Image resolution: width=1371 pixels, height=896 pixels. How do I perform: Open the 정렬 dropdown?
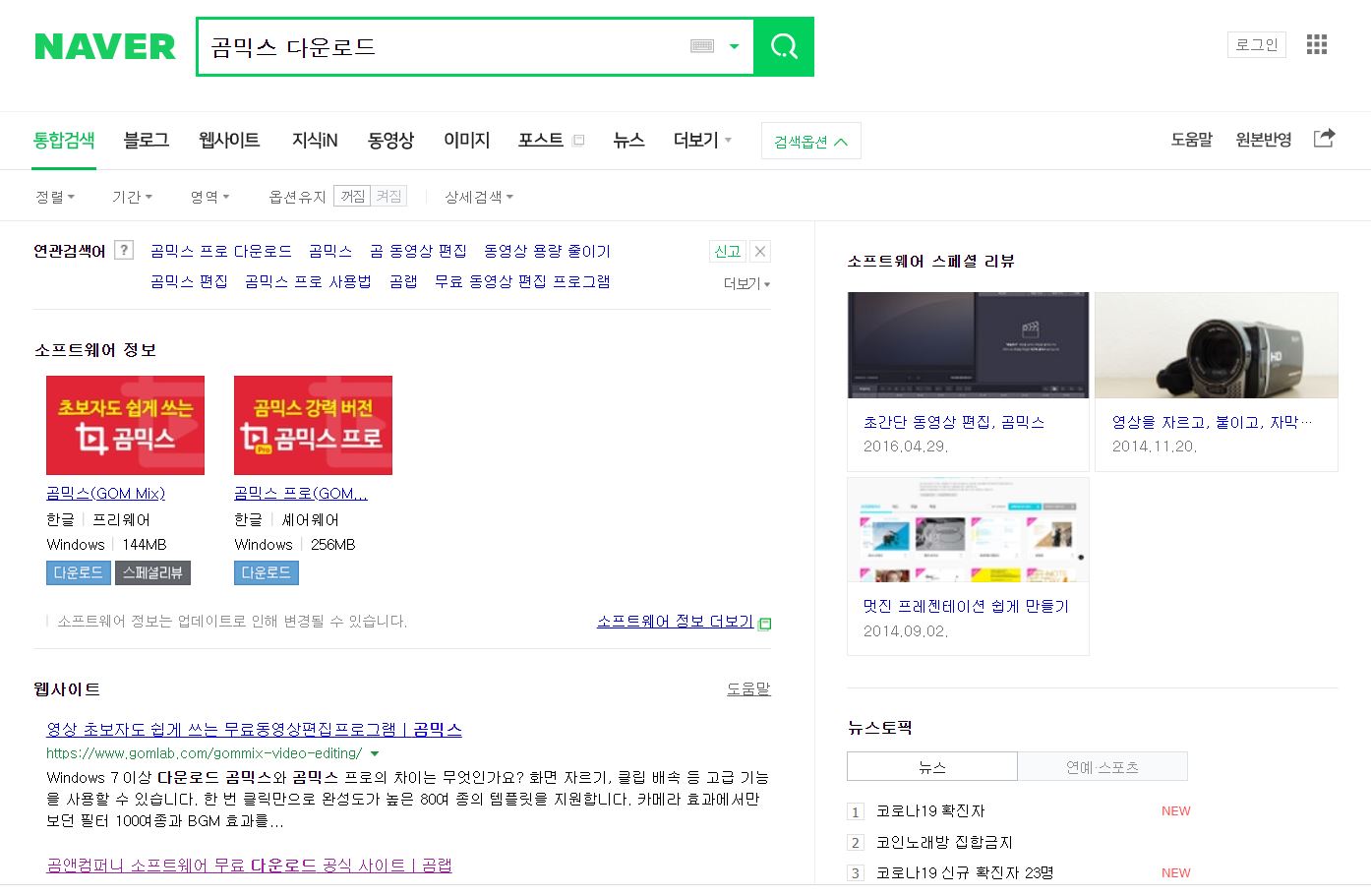55,197
